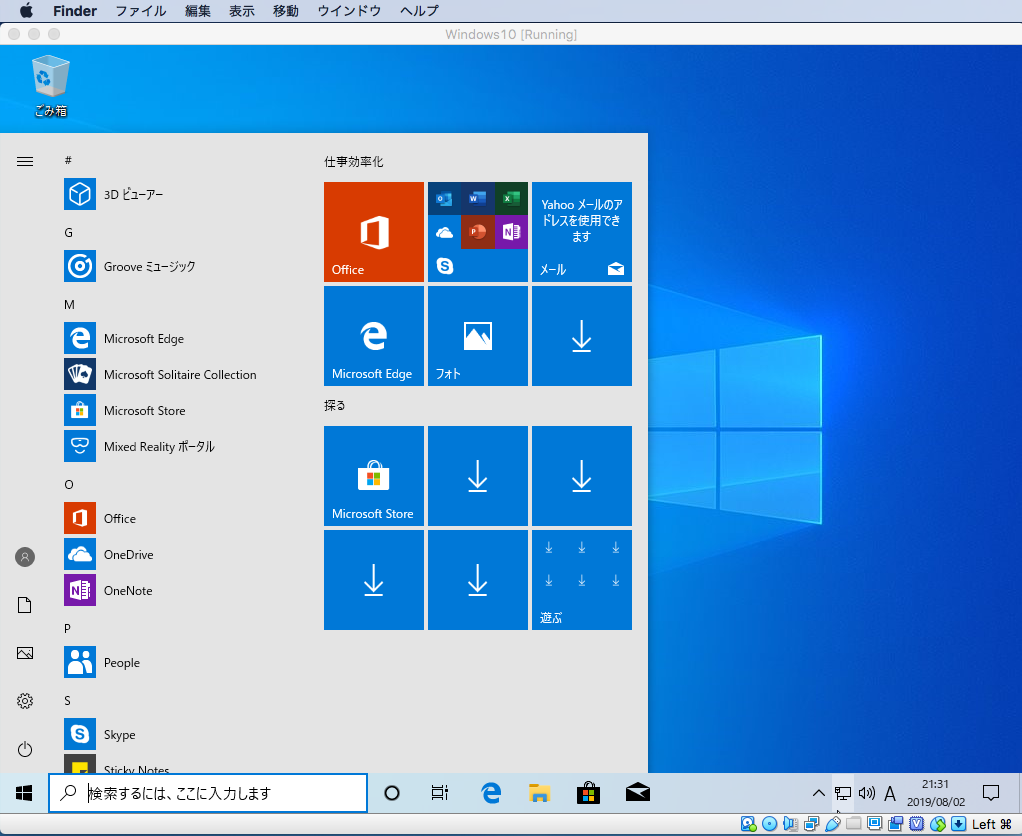Screen dimensions: 1022x836
Task: Focus the taskbar search box
Action: point(208,793)
